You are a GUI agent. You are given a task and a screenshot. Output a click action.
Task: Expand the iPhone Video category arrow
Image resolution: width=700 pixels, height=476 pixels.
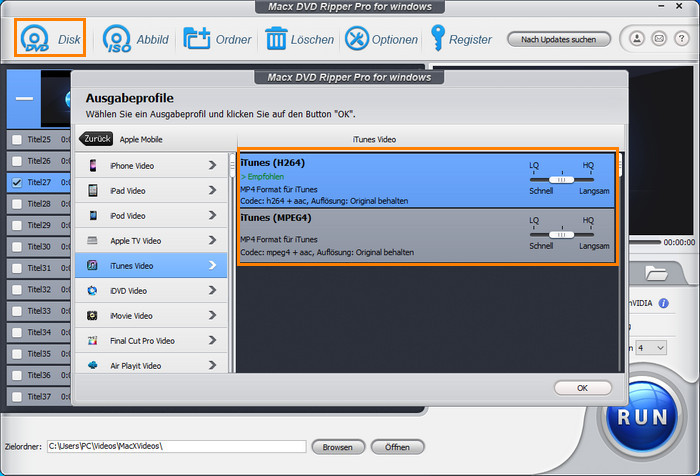212,165
